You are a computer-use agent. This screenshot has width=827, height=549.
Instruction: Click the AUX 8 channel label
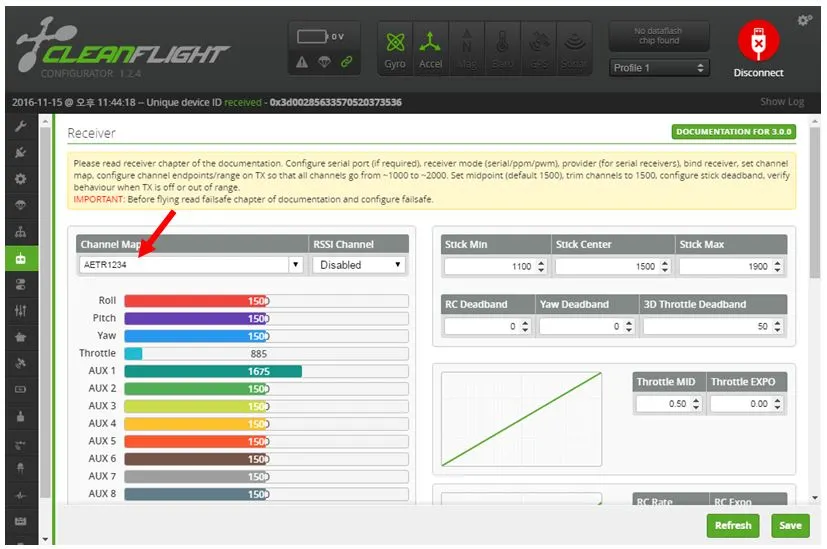(102, 494)
